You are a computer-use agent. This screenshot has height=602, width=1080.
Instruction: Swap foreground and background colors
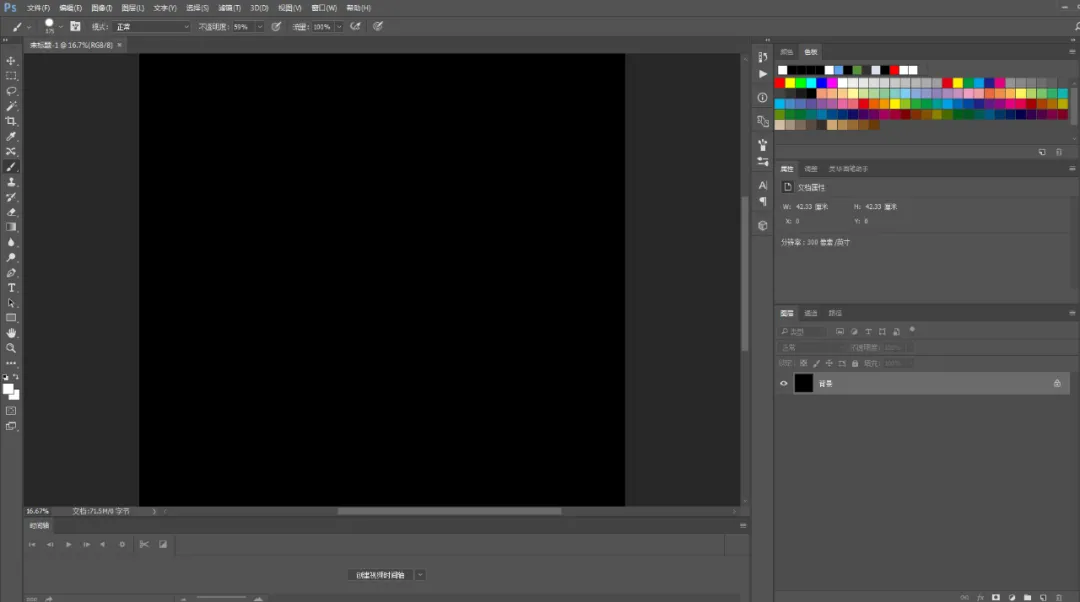[16, 377]
